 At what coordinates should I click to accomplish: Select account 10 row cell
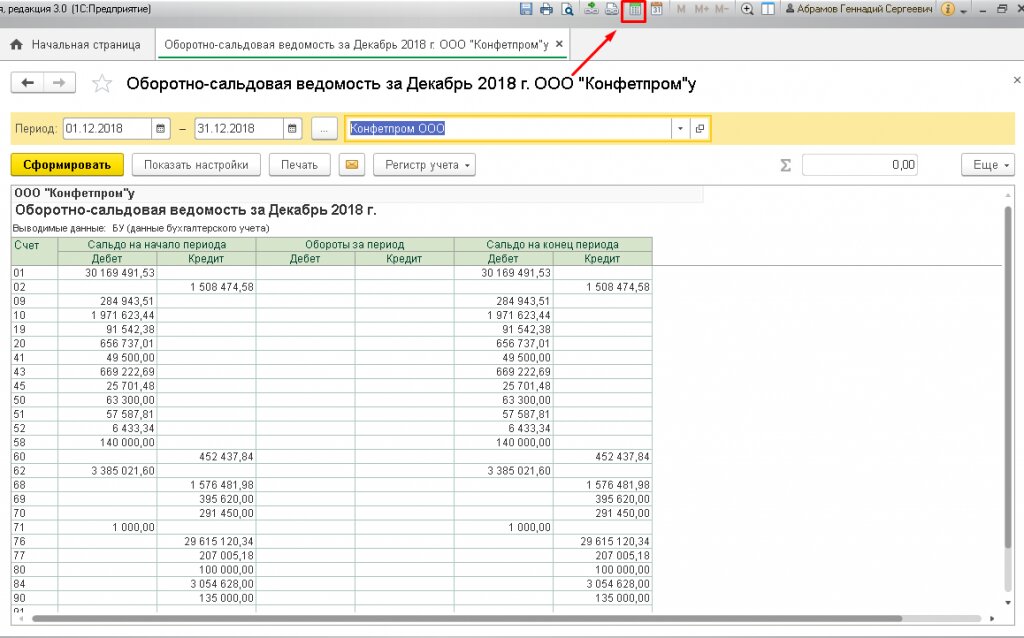point(34,315)
